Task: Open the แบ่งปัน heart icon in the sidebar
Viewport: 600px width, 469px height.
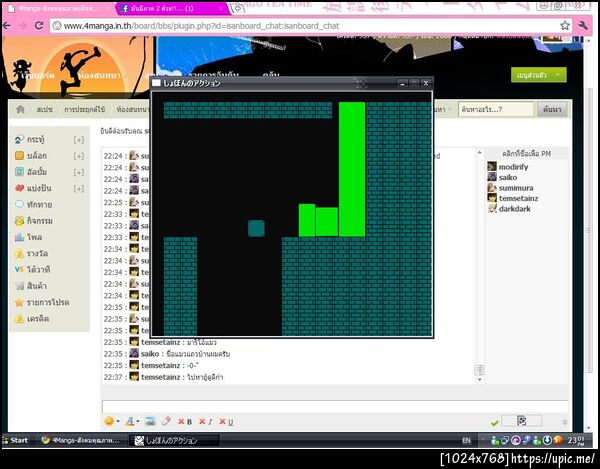Action: pos(19,188)
